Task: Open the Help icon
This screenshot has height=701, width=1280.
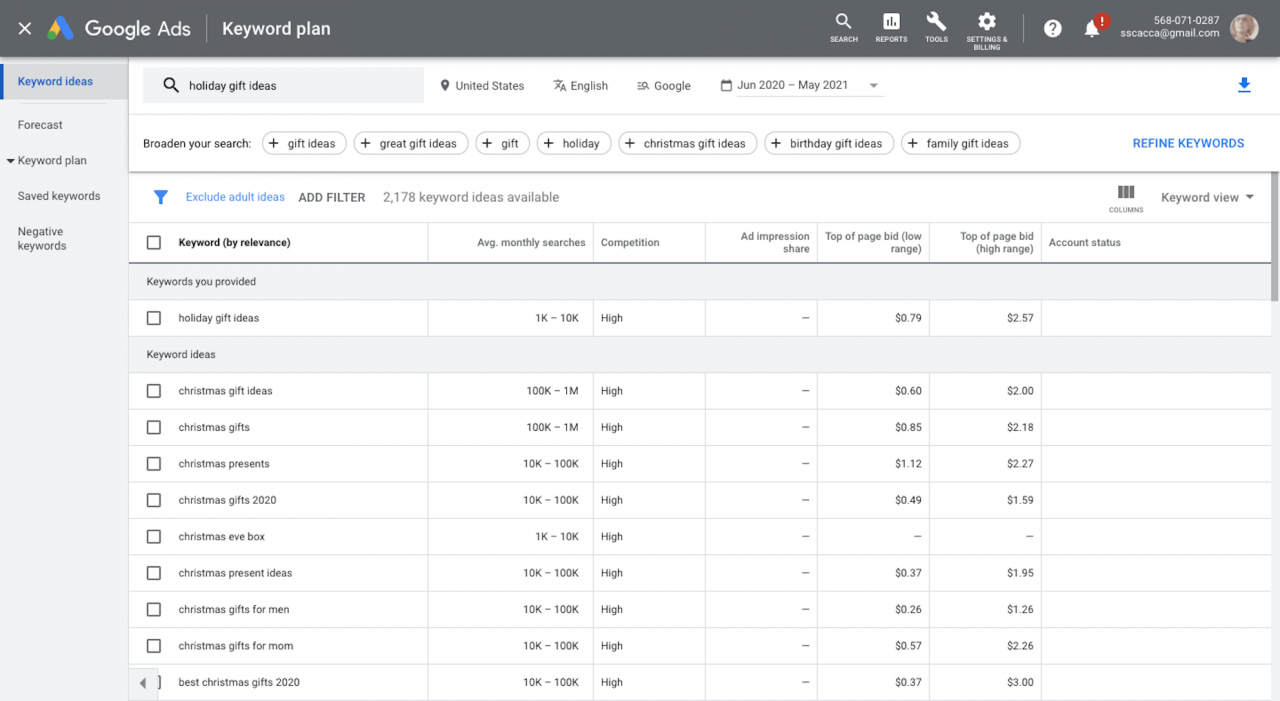Action: (1052, 28)
